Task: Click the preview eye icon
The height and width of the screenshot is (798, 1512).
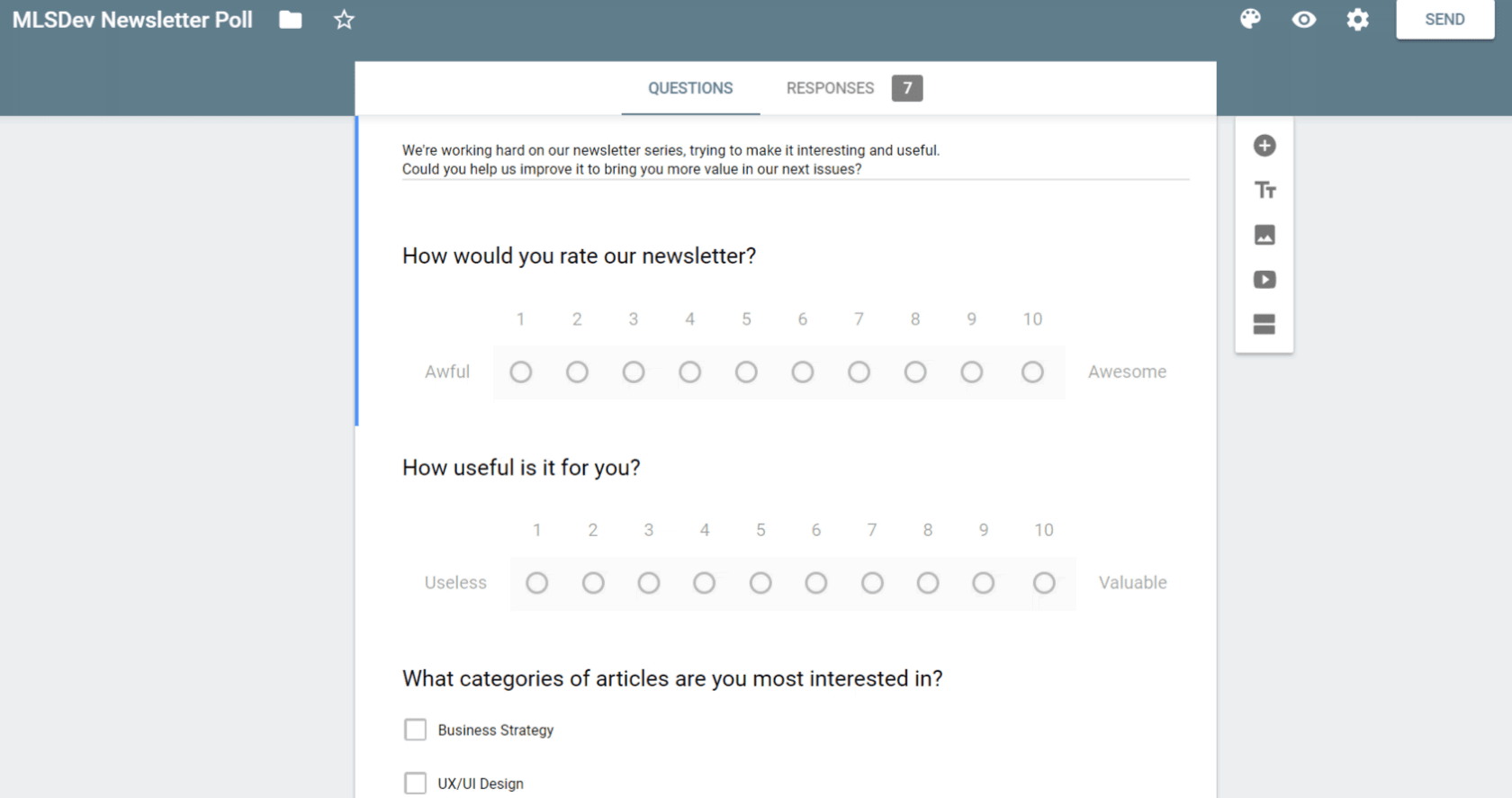Action: coord(1304,19)
